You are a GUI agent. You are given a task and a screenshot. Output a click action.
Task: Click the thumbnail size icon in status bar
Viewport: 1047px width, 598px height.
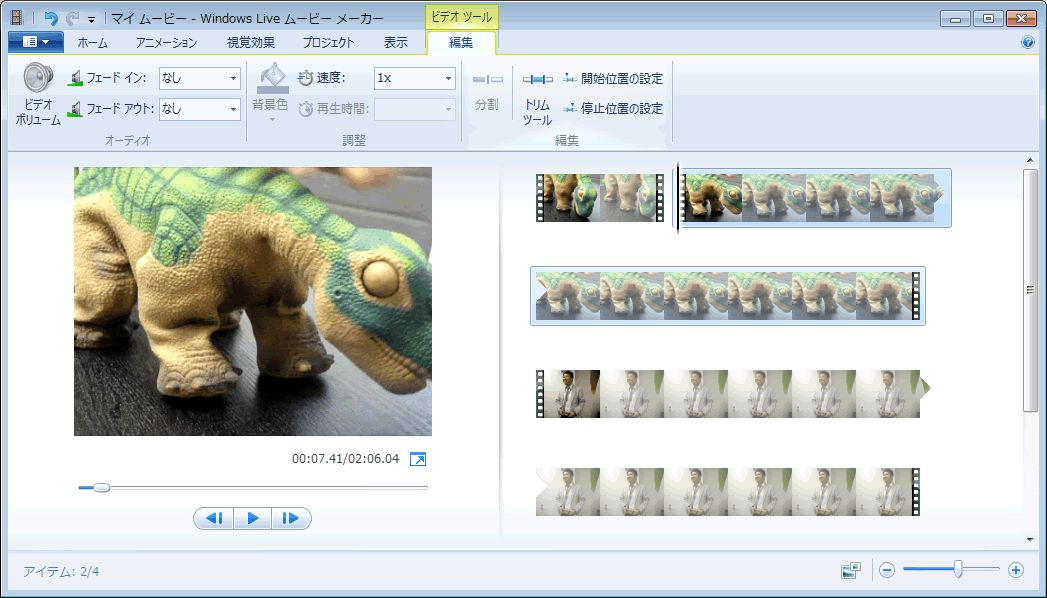[x=851, y=570]
